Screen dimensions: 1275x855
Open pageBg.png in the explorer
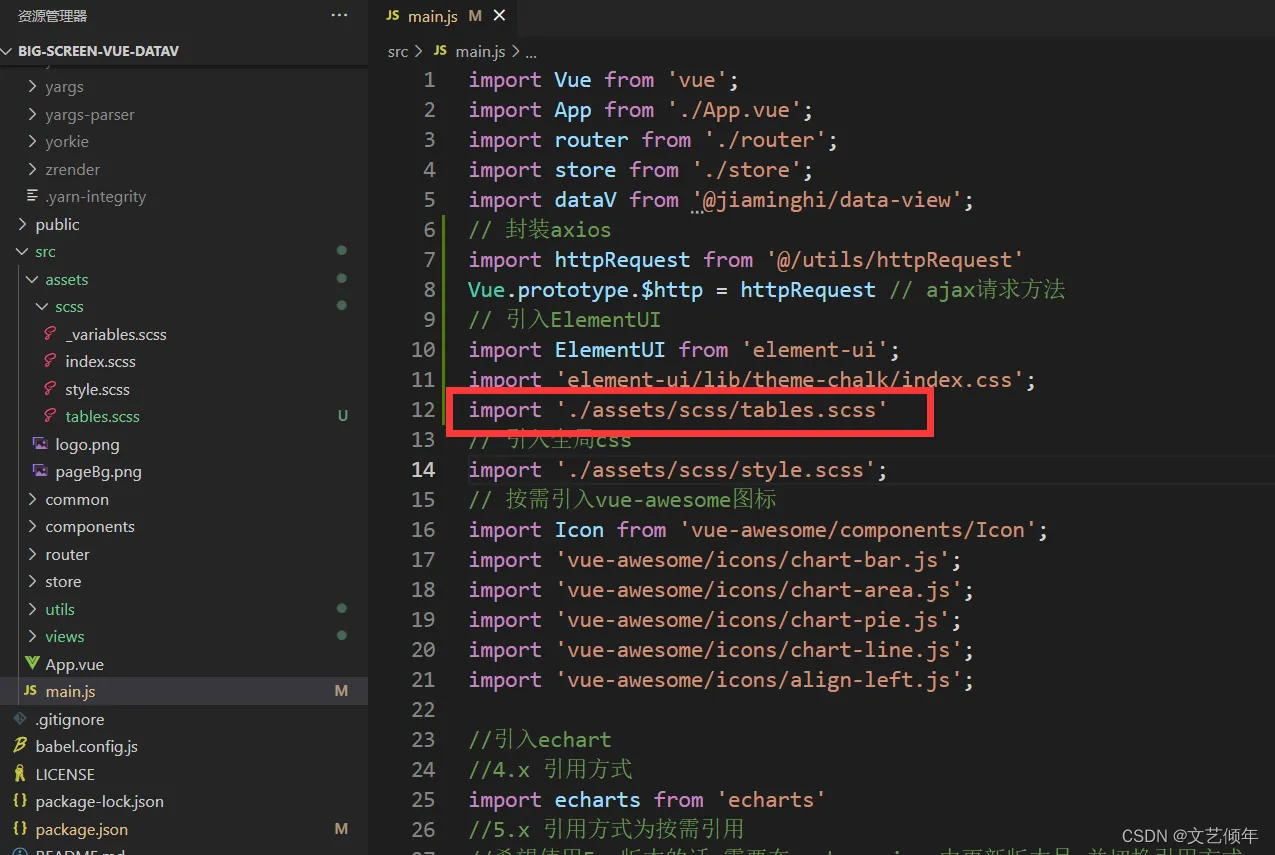(98, 472)
